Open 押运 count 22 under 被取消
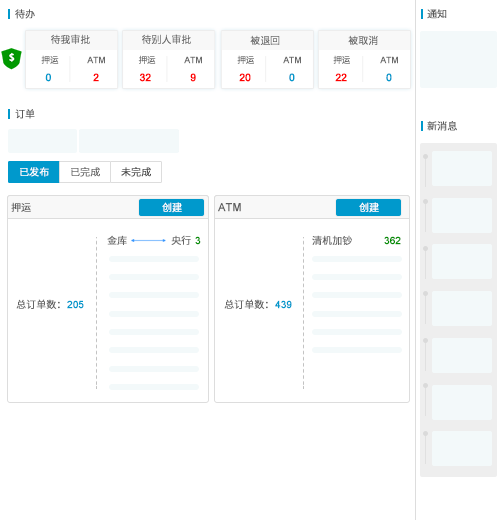The height and width of the screenshot is (521, 503). click(x=341, y=78)
